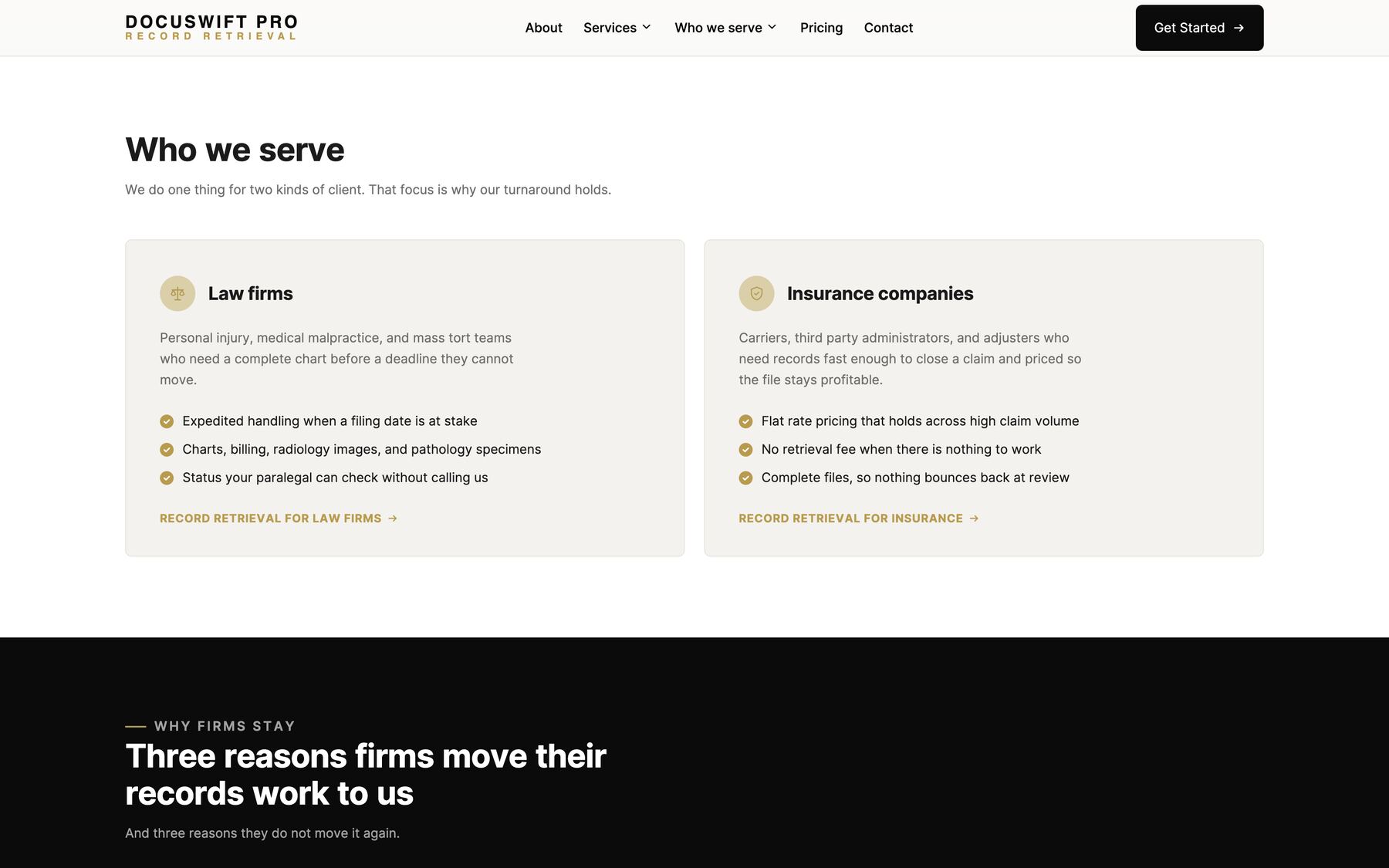This screenshot has height=868, width=1389.
Task: Go to the Pricing page
Action: pyautogui.click(x=821, y=28)
